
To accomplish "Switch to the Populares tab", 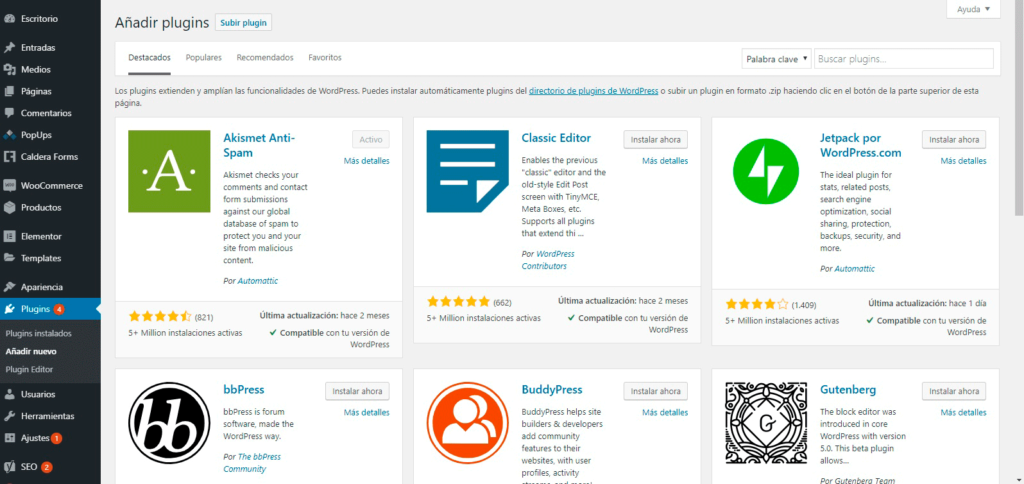I will coord(203,58).
